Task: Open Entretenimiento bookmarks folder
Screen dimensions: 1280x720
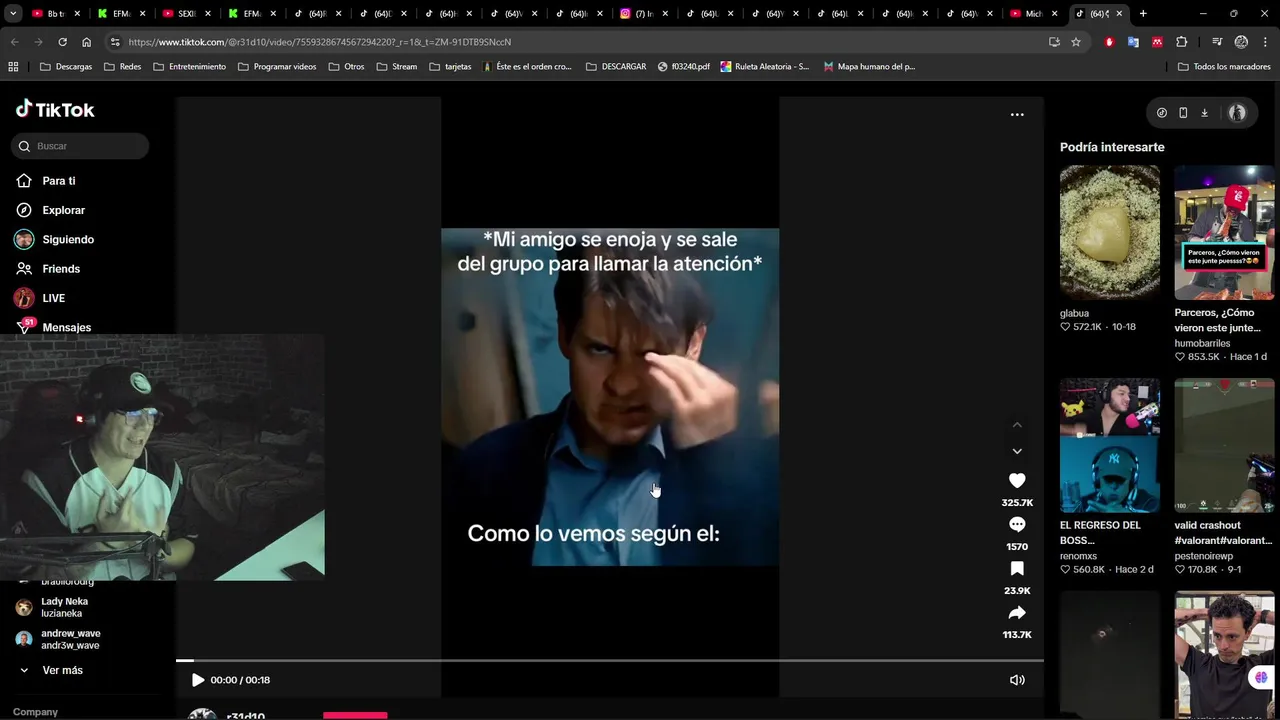Action: tap(189, 67)
